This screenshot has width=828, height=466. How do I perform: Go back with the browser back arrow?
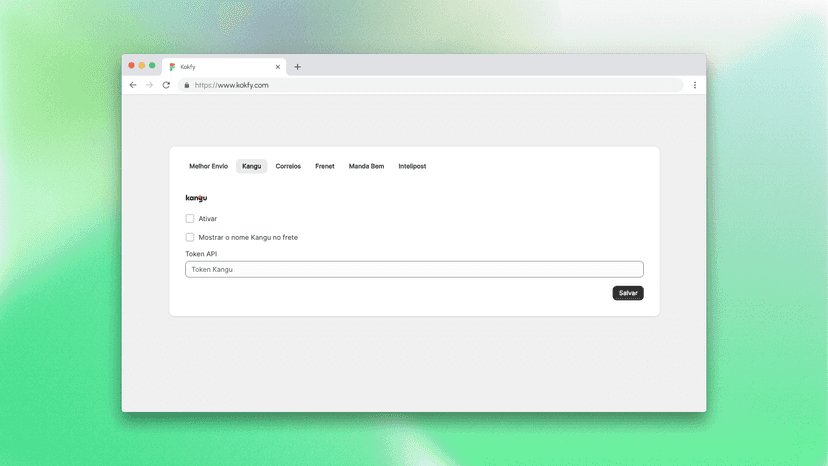tap(133, 85)
